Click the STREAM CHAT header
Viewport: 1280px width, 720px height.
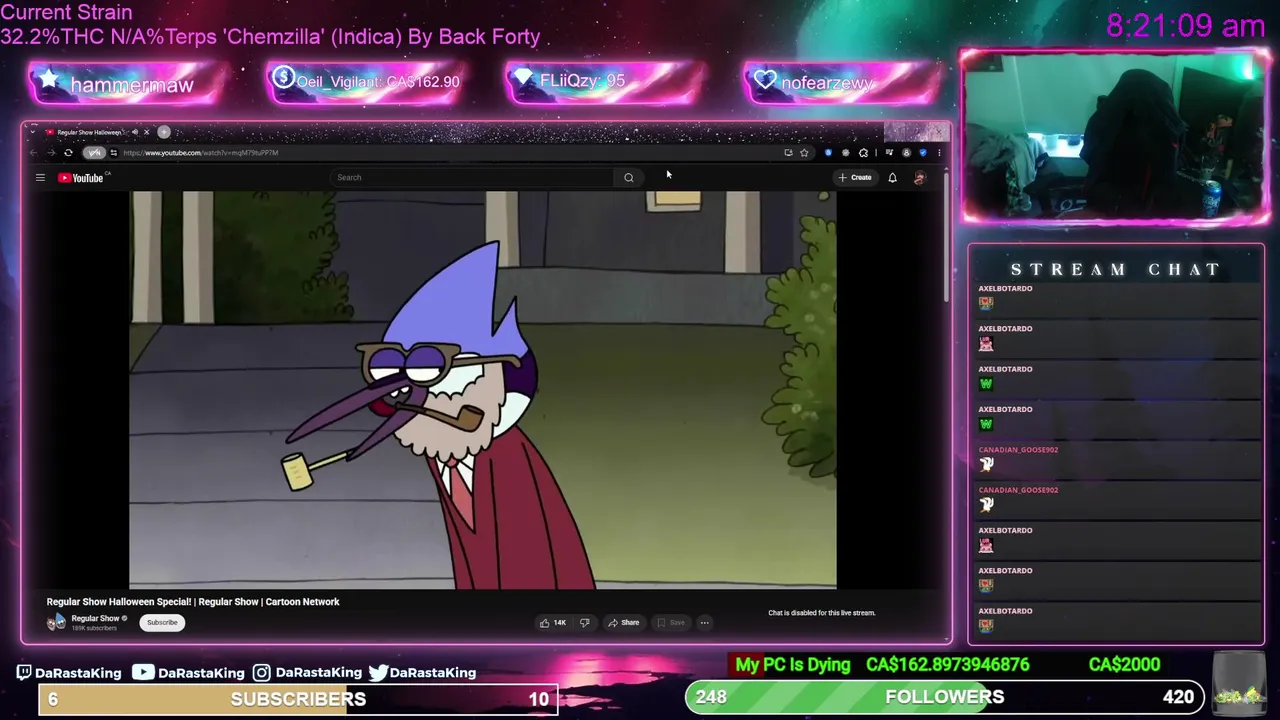1116,269
